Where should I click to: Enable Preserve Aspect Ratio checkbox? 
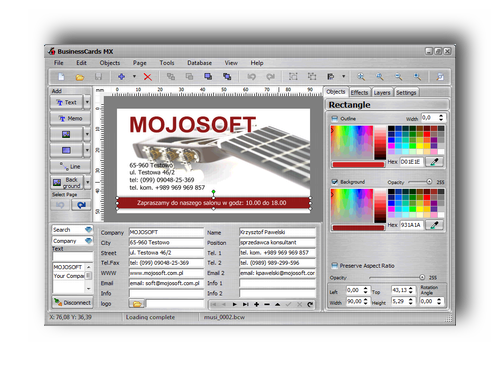point(335,265)
